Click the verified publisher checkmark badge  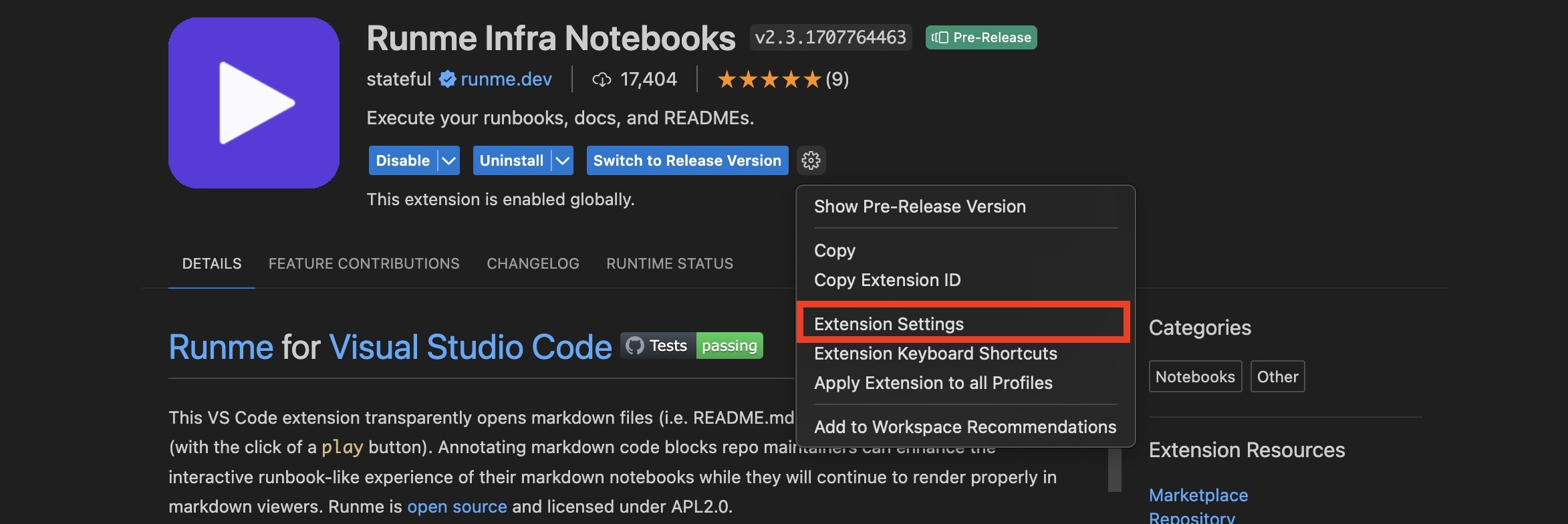(x=447, y=80)
